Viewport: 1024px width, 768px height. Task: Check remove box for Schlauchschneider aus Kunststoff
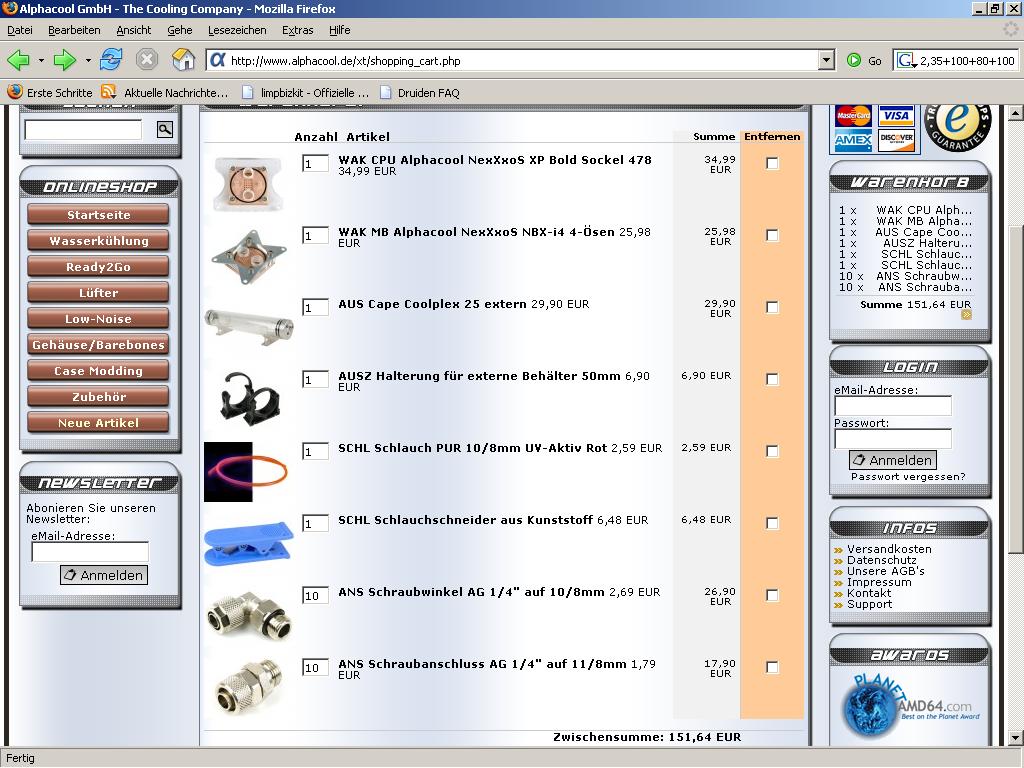[772, 523]
